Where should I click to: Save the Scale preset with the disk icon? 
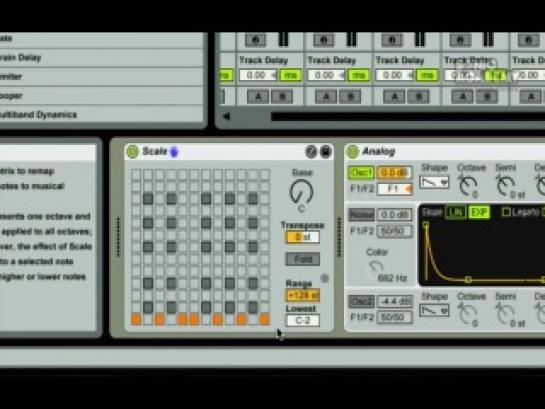tap(325, 152)
